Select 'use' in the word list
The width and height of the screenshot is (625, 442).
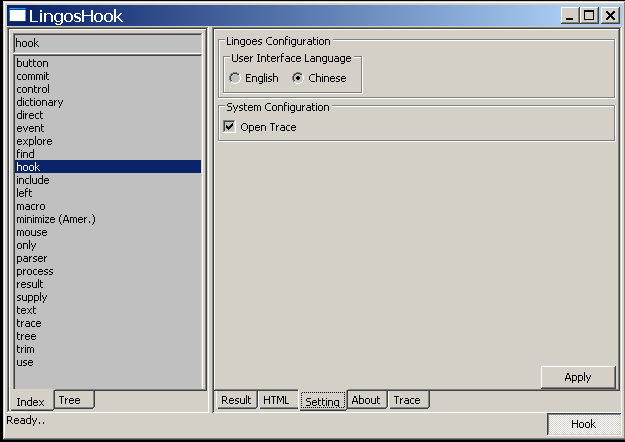(x=108, y=362)
